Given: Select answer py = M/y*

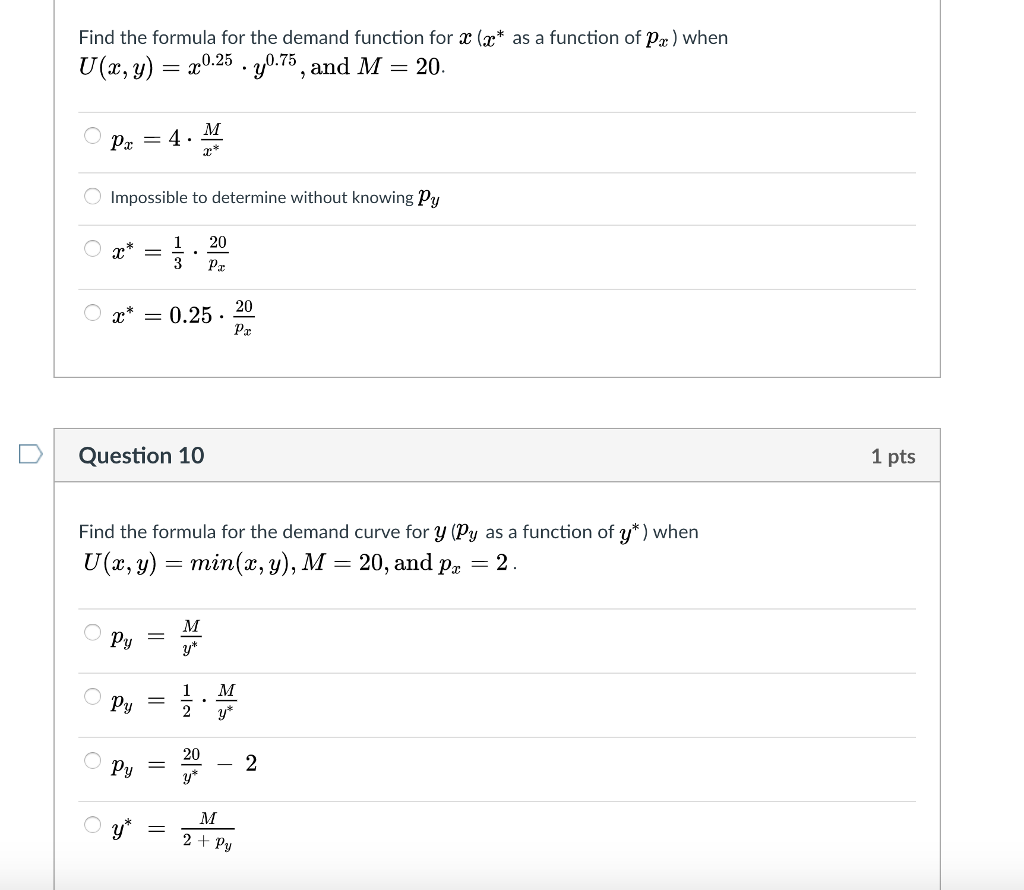Looking at the screenshot, I should coord(91,630).
